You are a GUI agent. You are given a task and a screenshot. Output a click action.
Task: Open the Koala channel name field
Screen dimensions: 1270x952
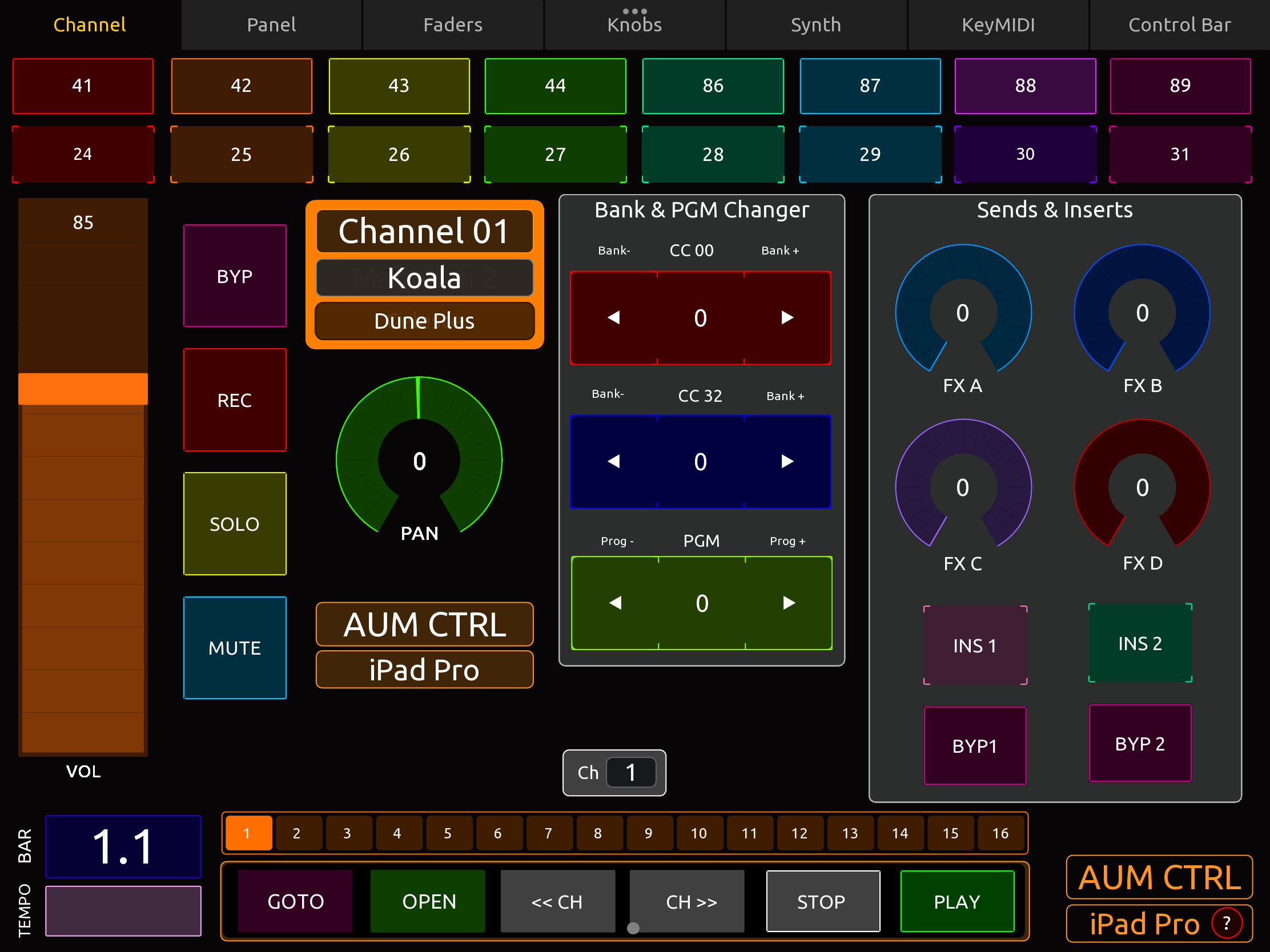point(424,278)
